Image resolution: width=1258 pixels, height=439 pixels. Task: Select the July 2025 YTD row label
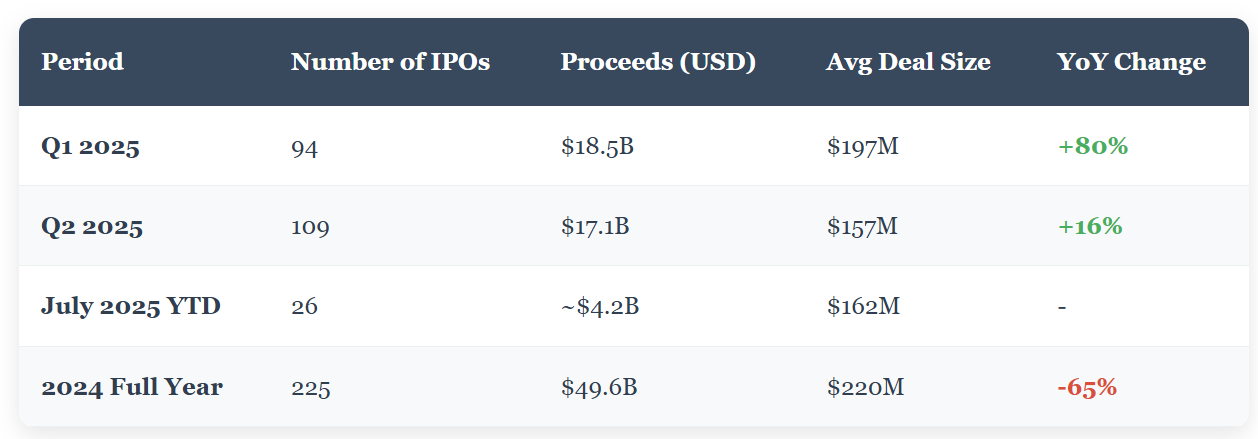click(131, 306)
